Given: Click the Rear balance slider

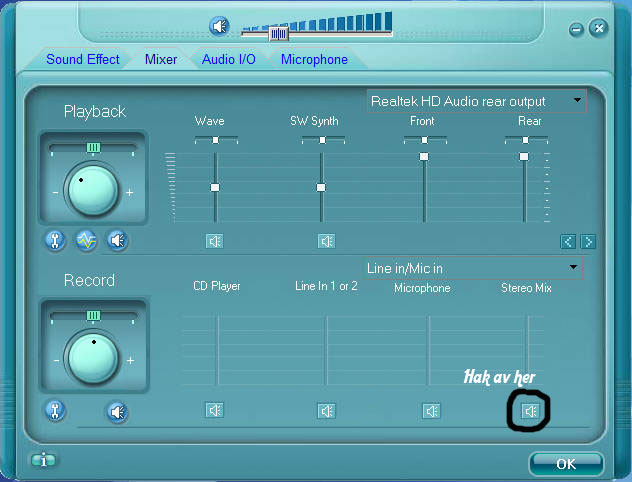Looking at the screenshot, I should pyautogui.click(x=526, y=140).
